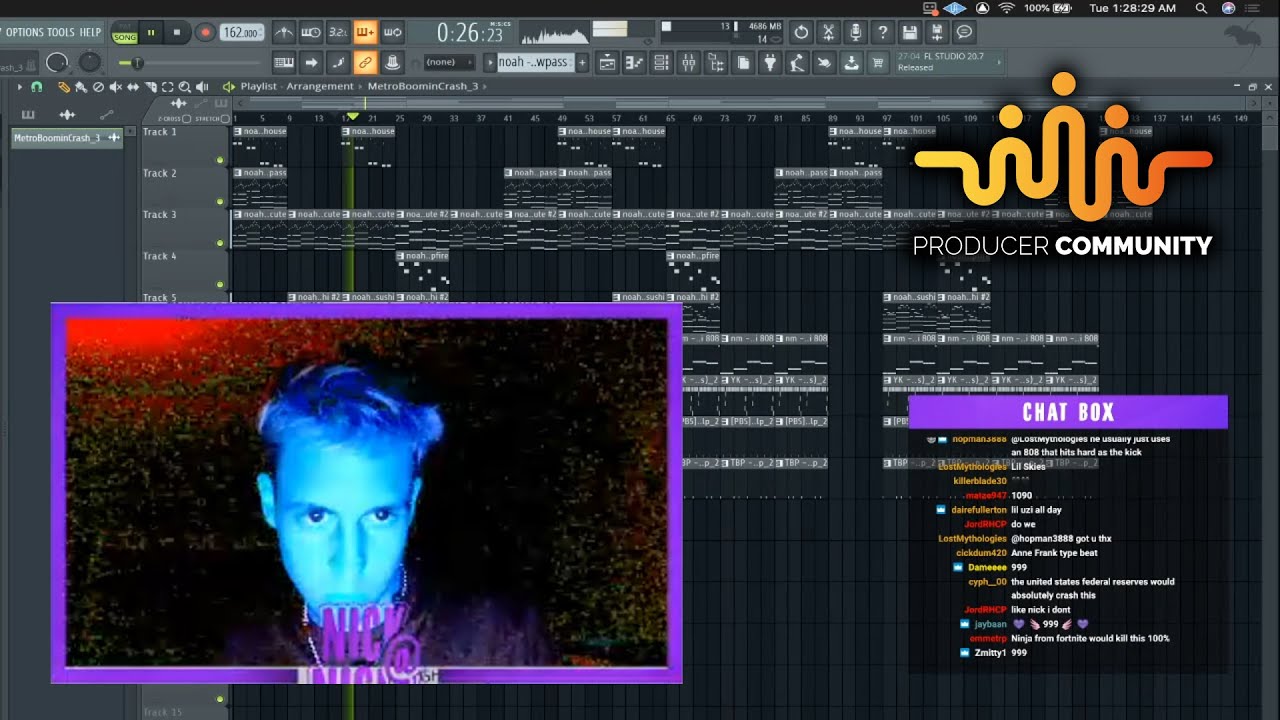
Task: Open the Channel rack icon
Action: pos(661,62)
